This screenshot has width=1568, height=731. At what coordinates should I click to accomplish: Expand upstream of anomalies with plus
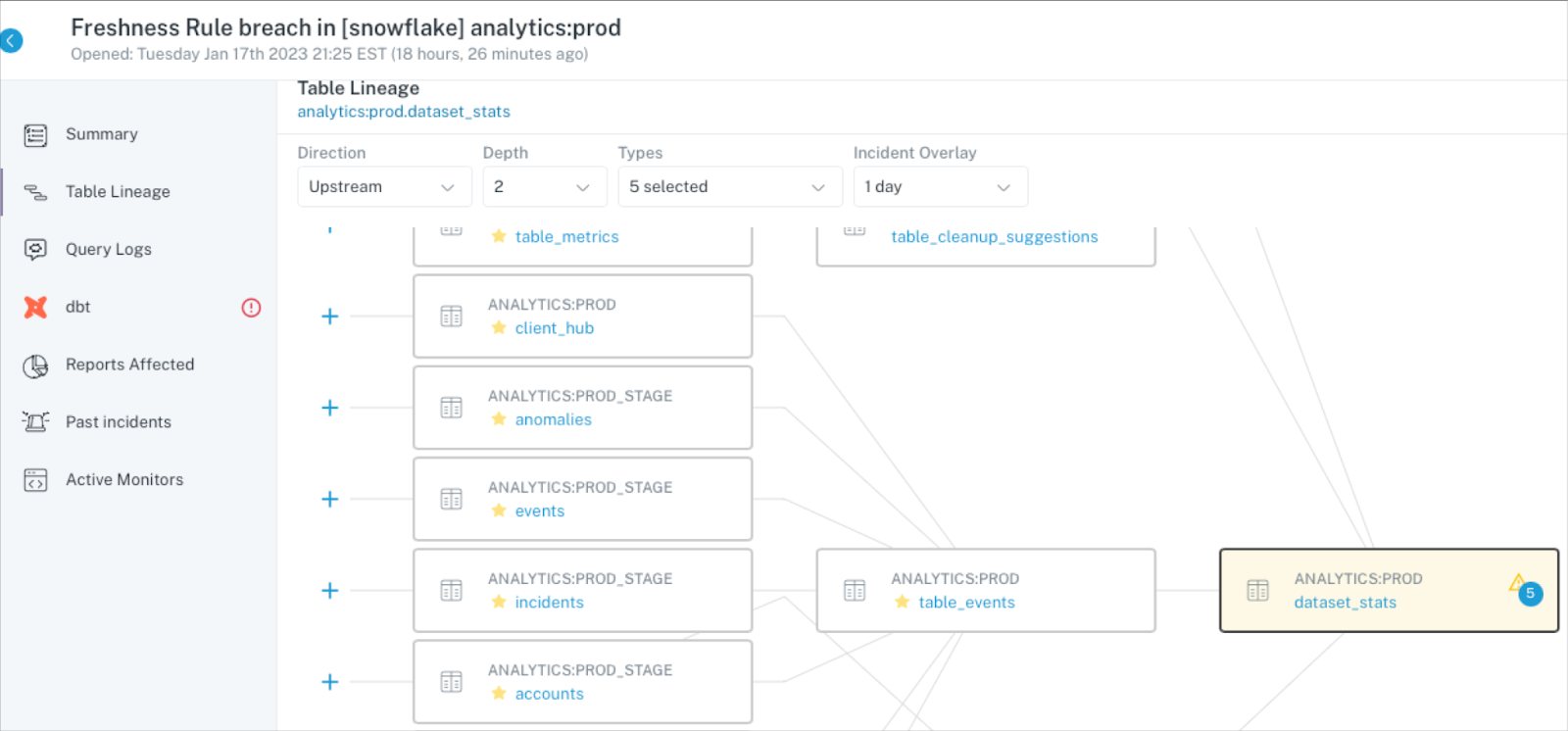pyautogui.click(x=330, y=408)
